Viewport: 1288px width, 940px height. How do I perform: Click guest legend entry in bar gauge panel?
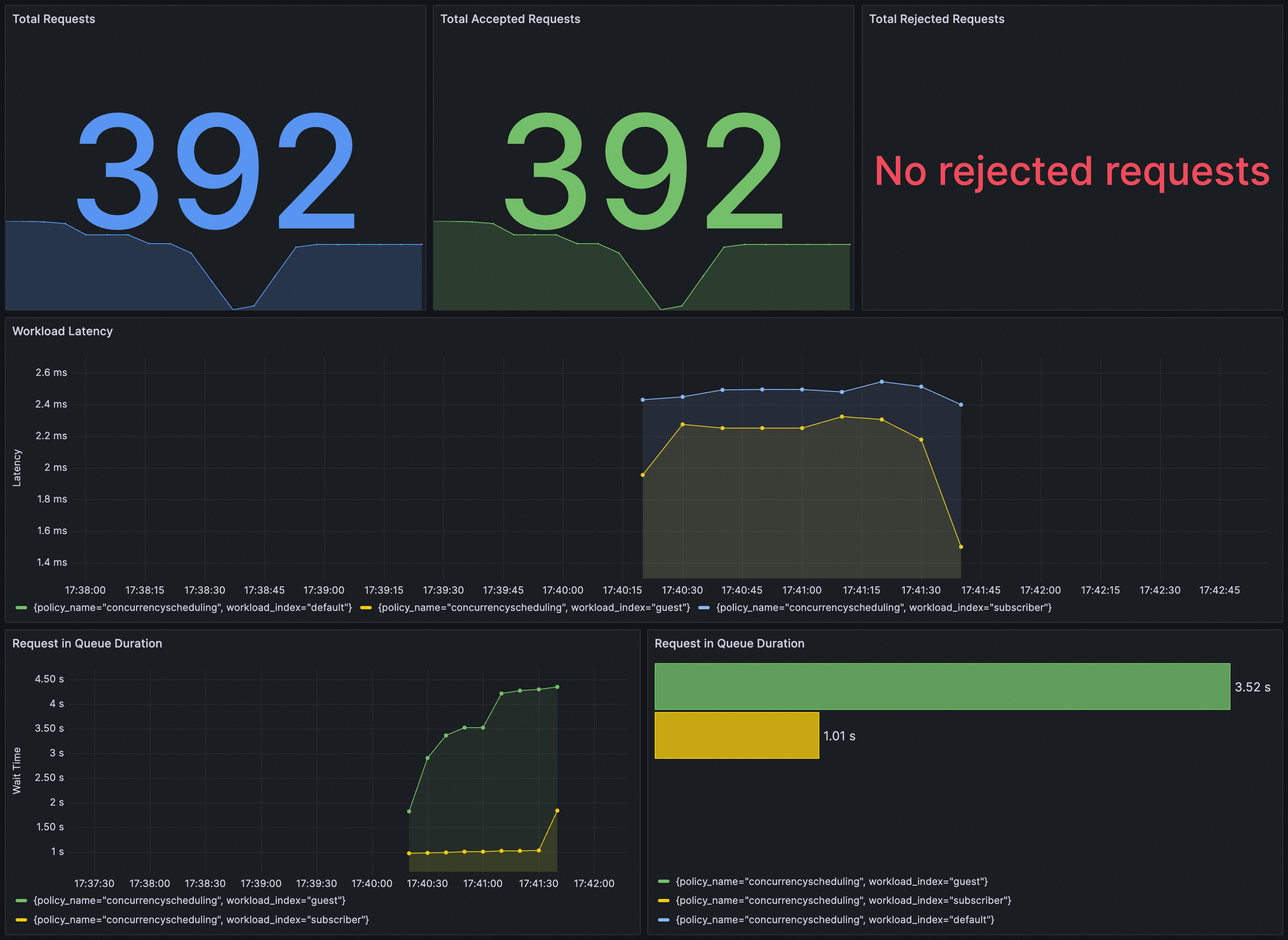831,881
